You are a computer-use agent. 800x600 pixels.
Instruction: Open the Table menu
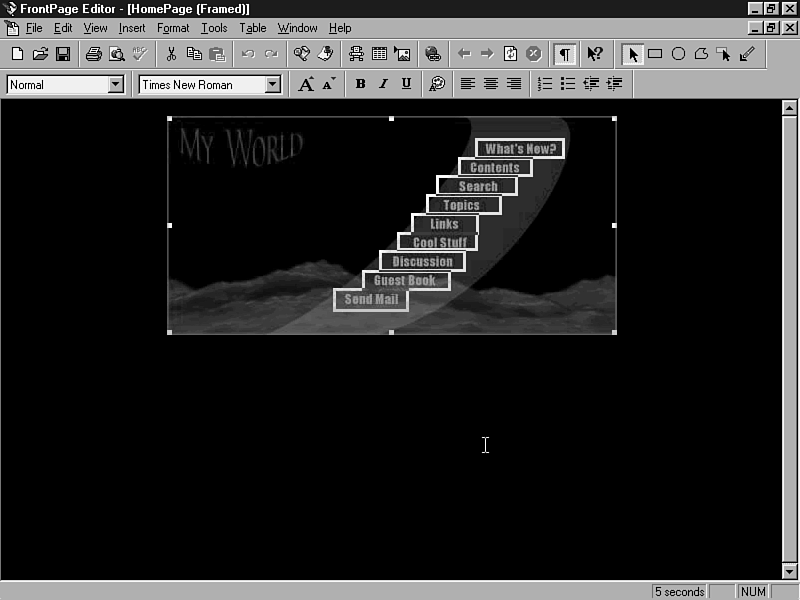[253, 28]
